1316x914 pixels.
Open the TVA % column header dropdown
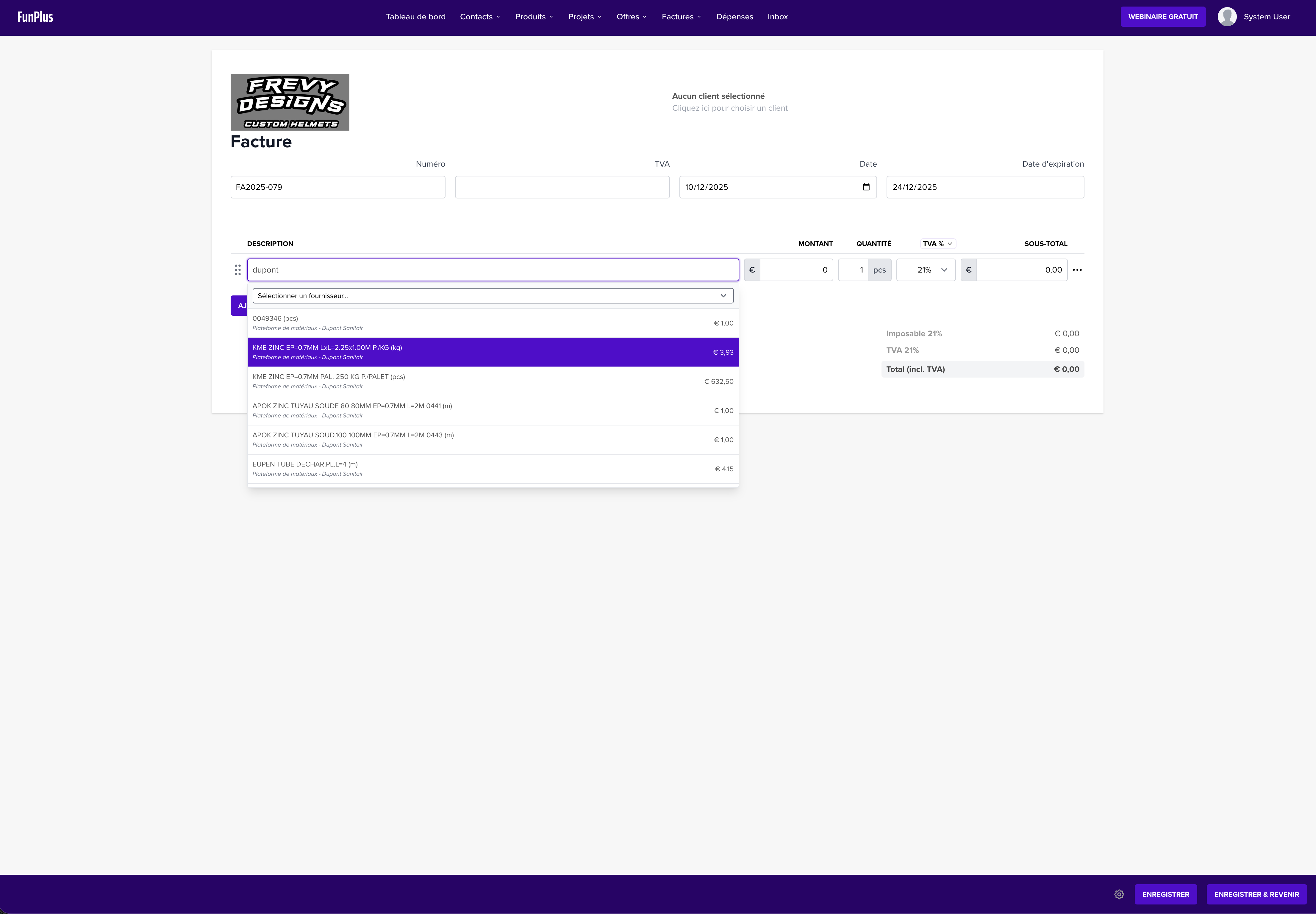[x=937, y=244]
